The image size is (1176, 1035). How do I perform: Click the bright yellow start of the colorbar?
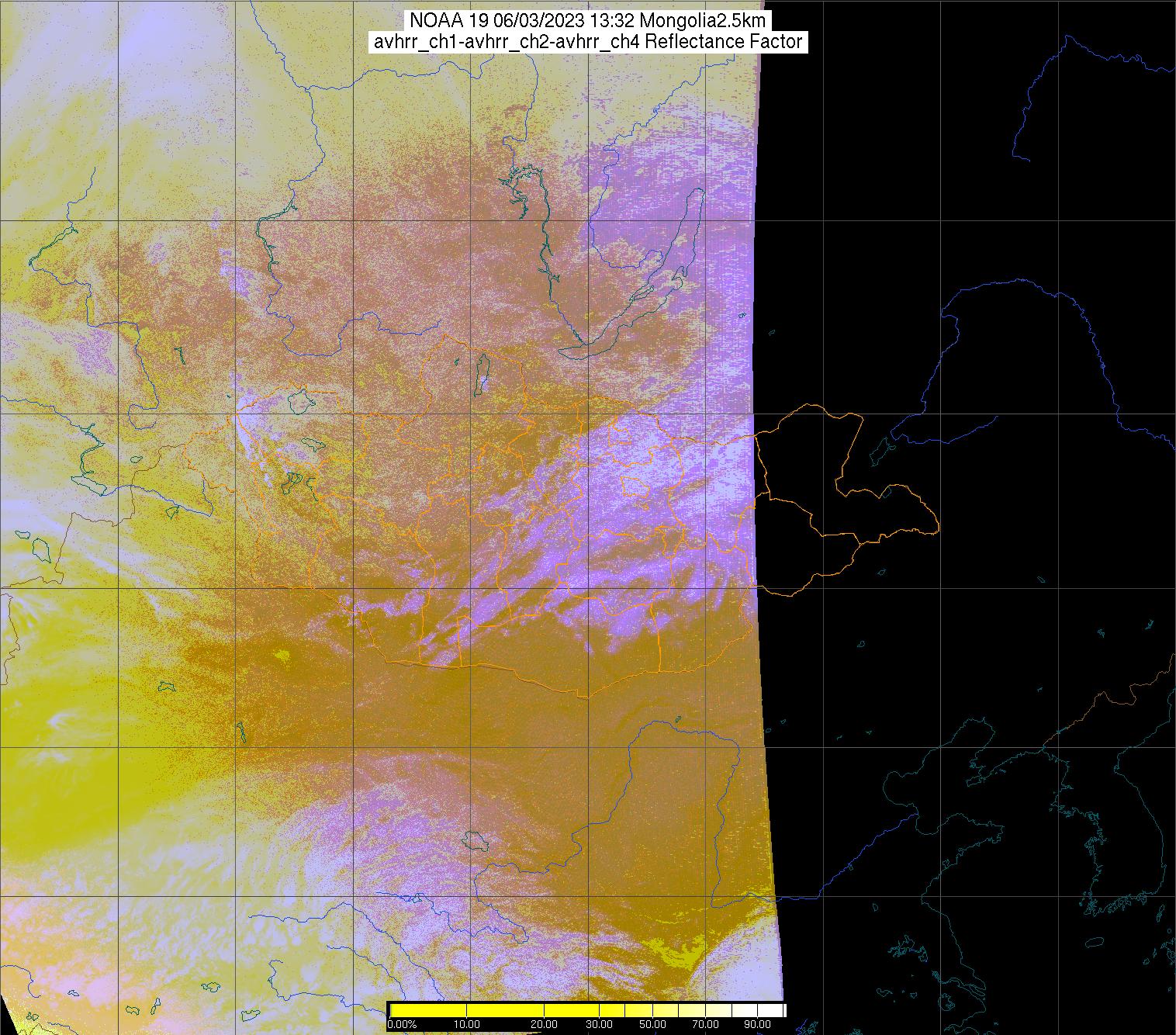[x=396, y=1010]
